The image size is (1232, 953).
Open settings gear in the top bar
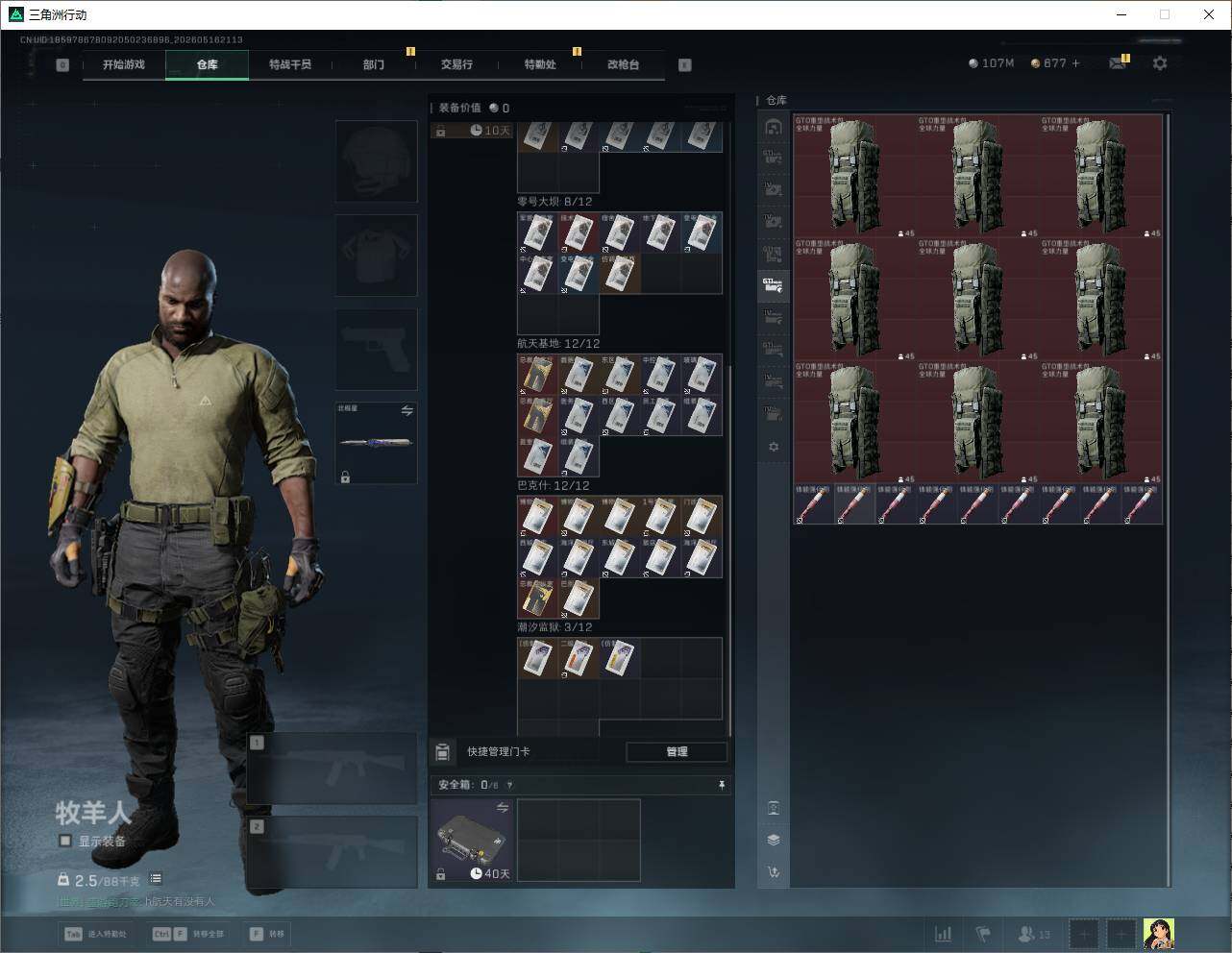1160,63
